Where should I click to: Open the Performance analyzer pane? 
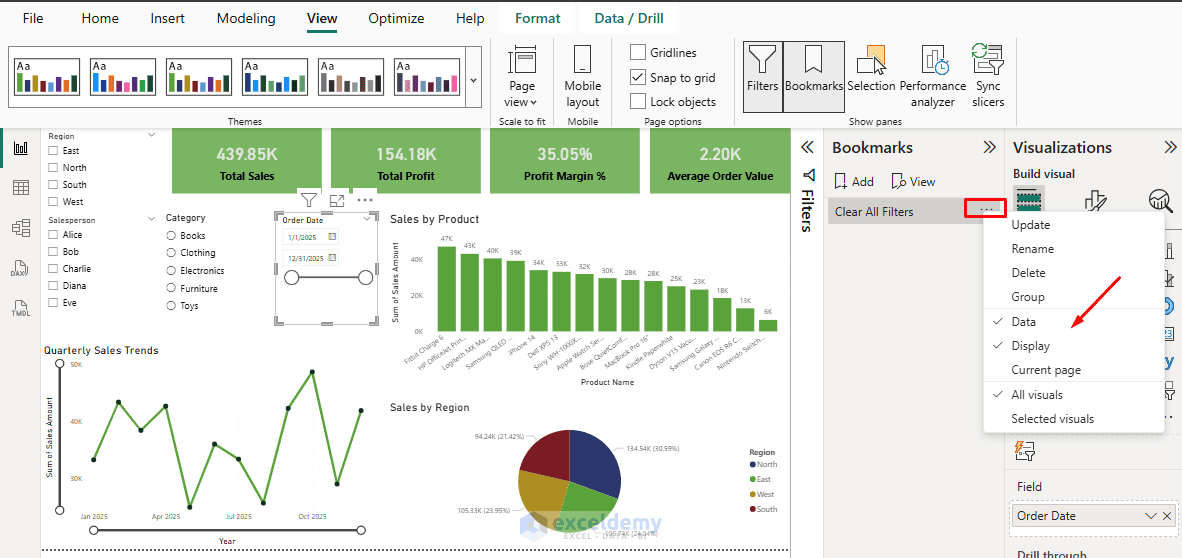pos(932,76)
